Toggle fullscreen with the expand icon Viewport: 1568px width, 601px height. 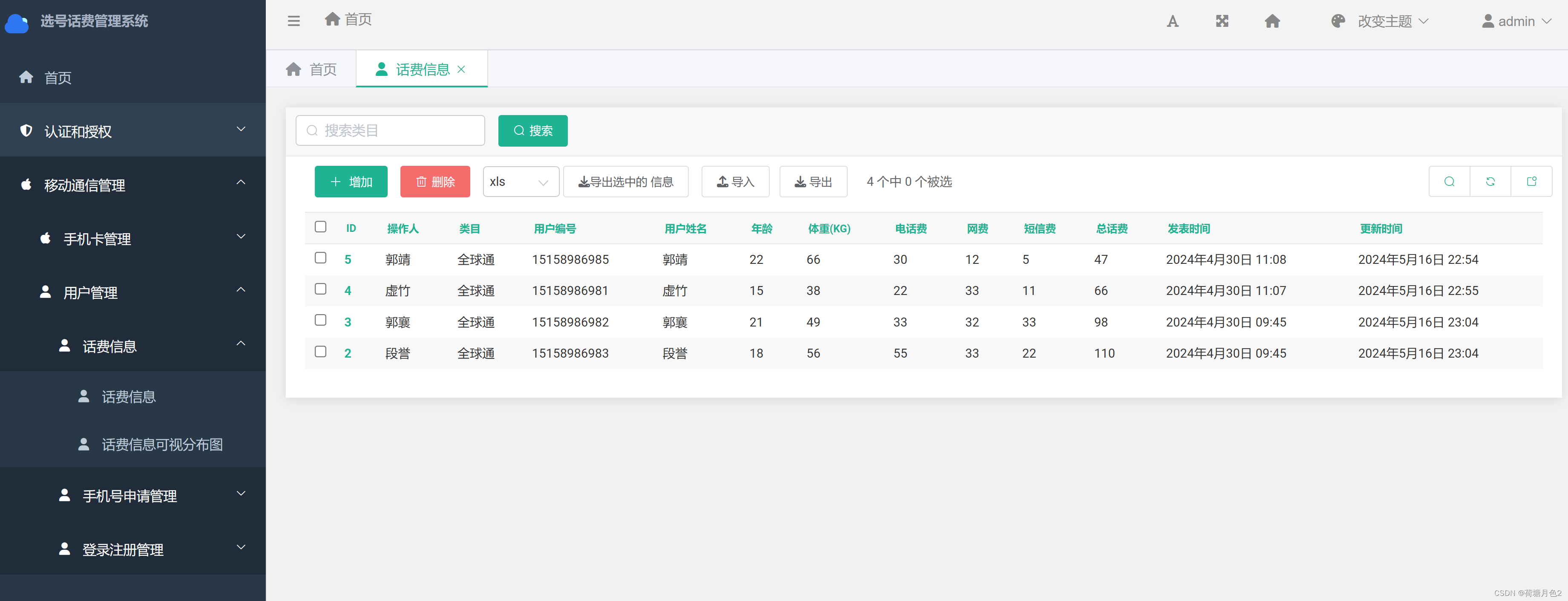coord(1222,21)
